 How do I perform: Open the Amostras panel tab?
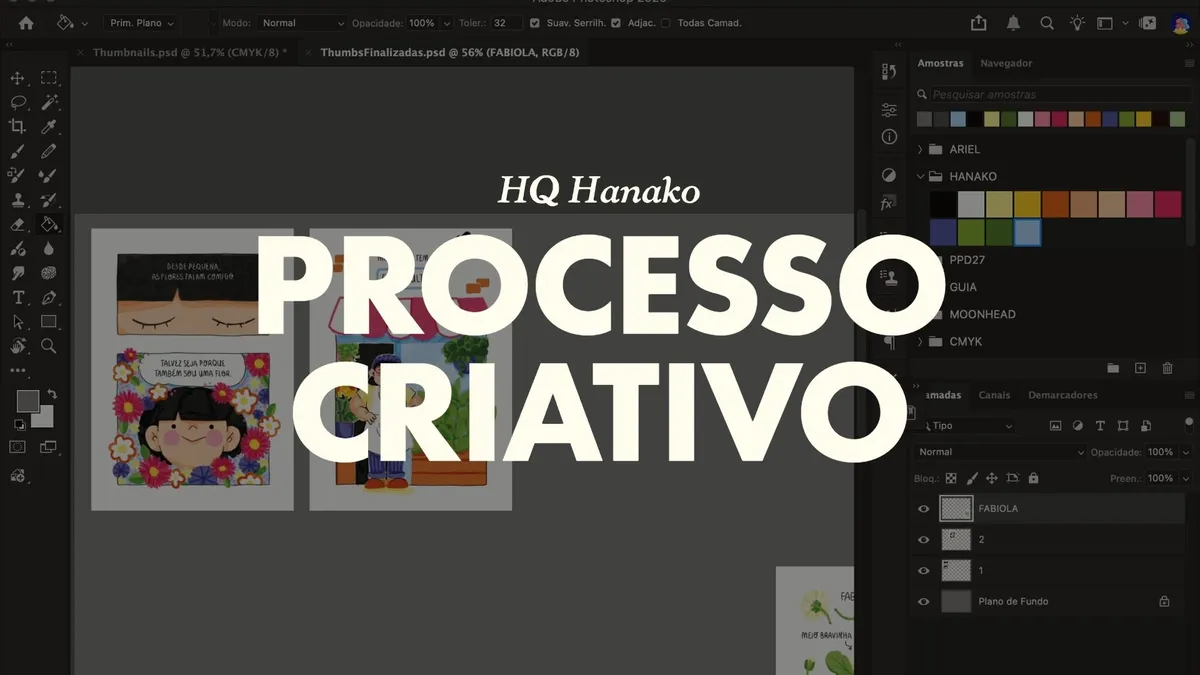(940, 63)
